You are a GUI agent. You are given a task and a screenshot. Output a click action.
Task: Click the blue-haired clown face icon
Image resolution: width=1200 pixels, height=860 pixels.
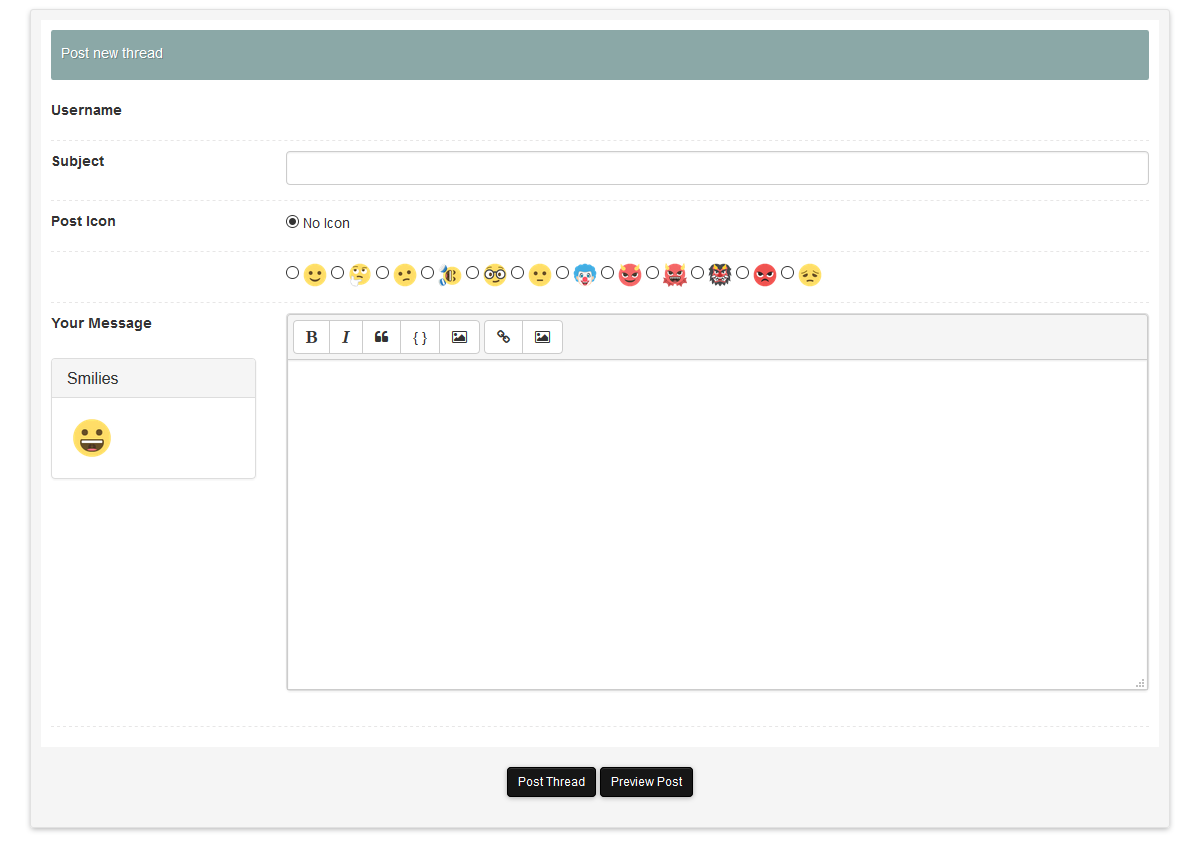tap(585, 274)
